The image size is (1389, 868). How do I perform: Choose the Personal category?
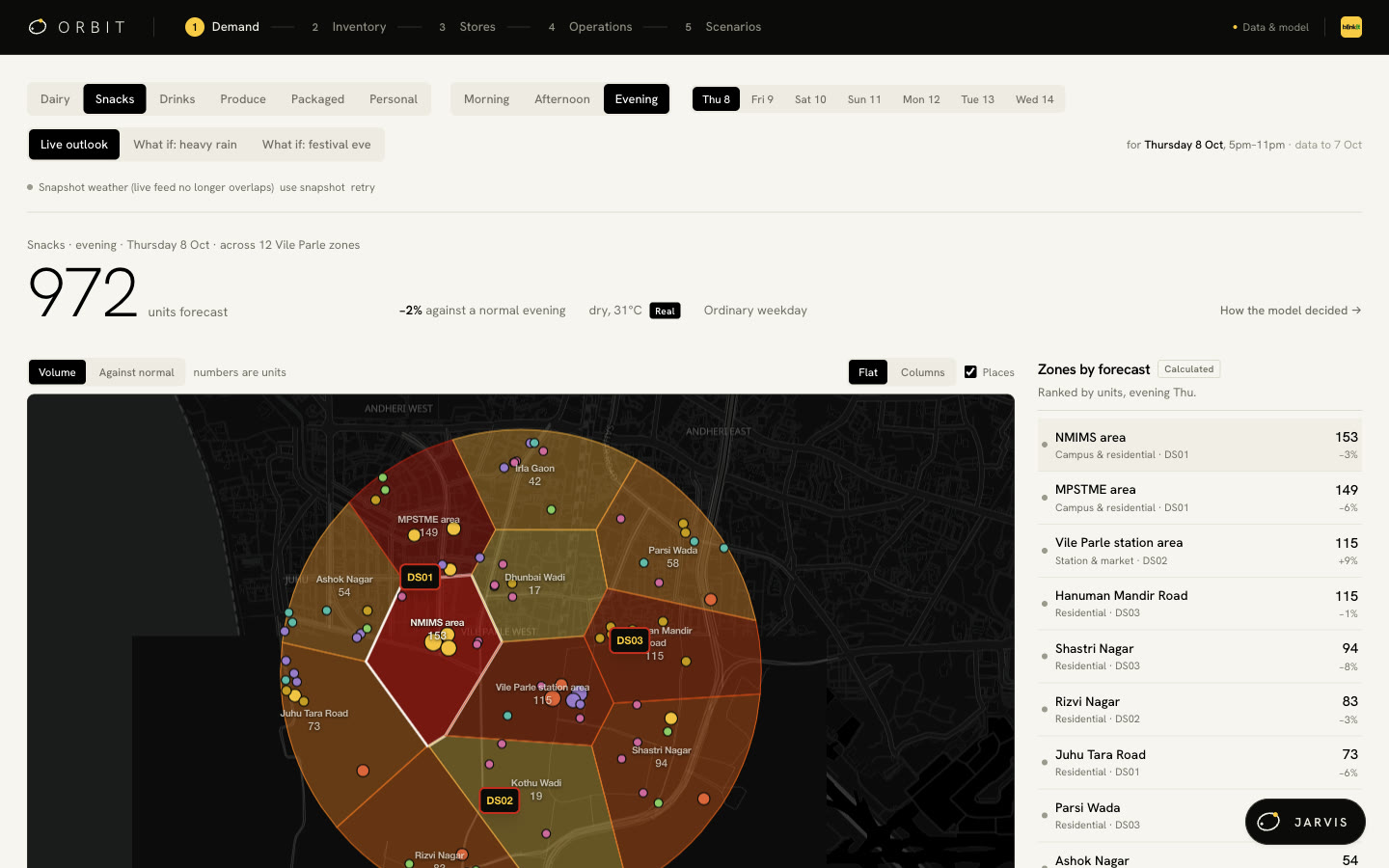click(394, 99)
